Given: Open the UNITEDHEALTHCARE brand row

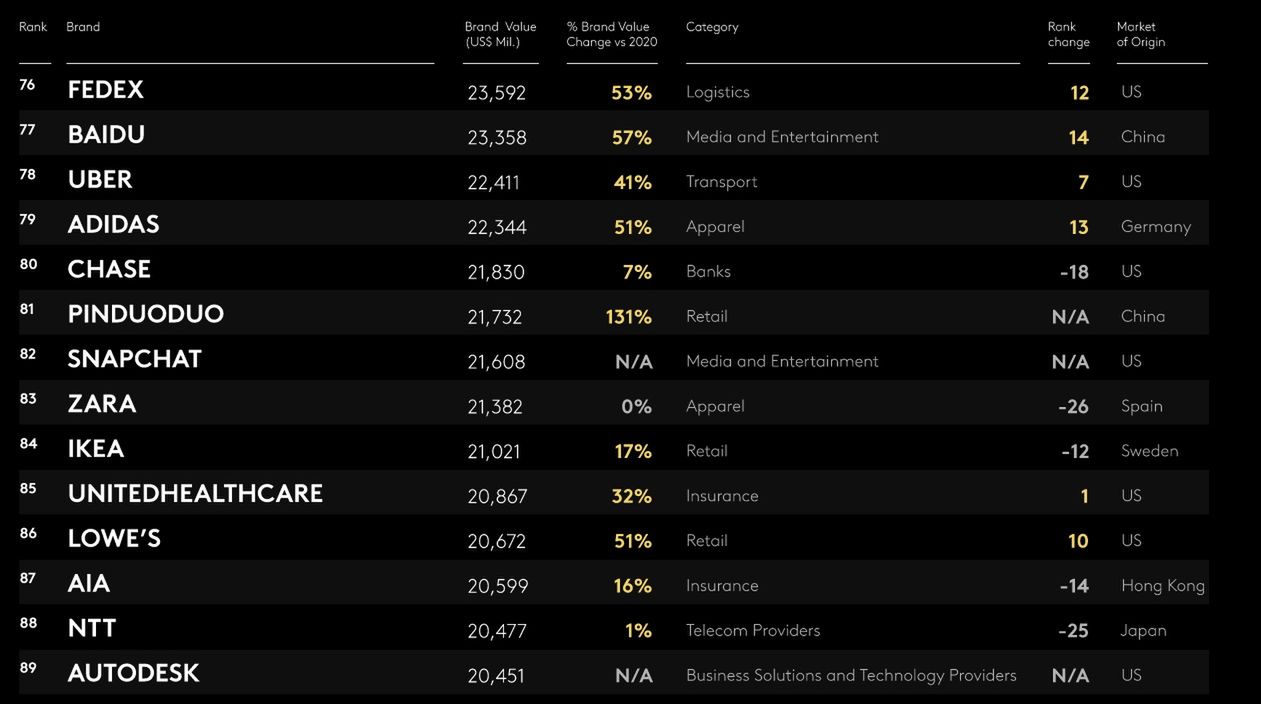Looking at the screenshot, I should click(195, 494).
